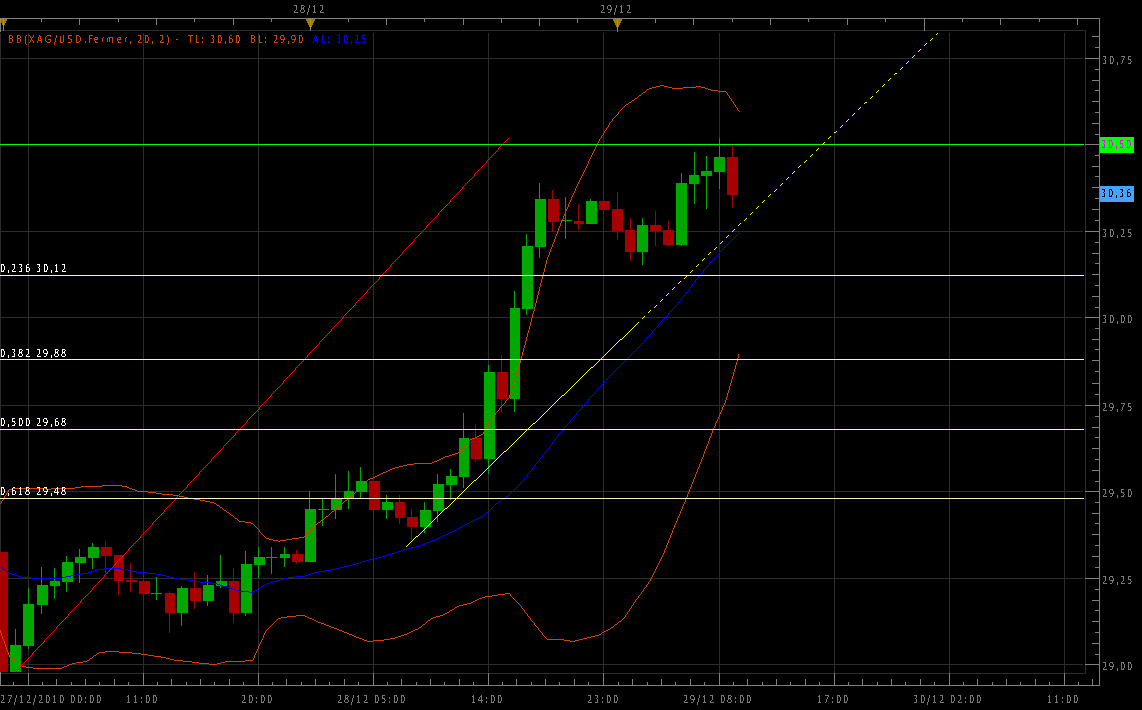Click the orange marker at top-left corner
This screenshot has width=1142, height=710.
[x=3, y=23]
